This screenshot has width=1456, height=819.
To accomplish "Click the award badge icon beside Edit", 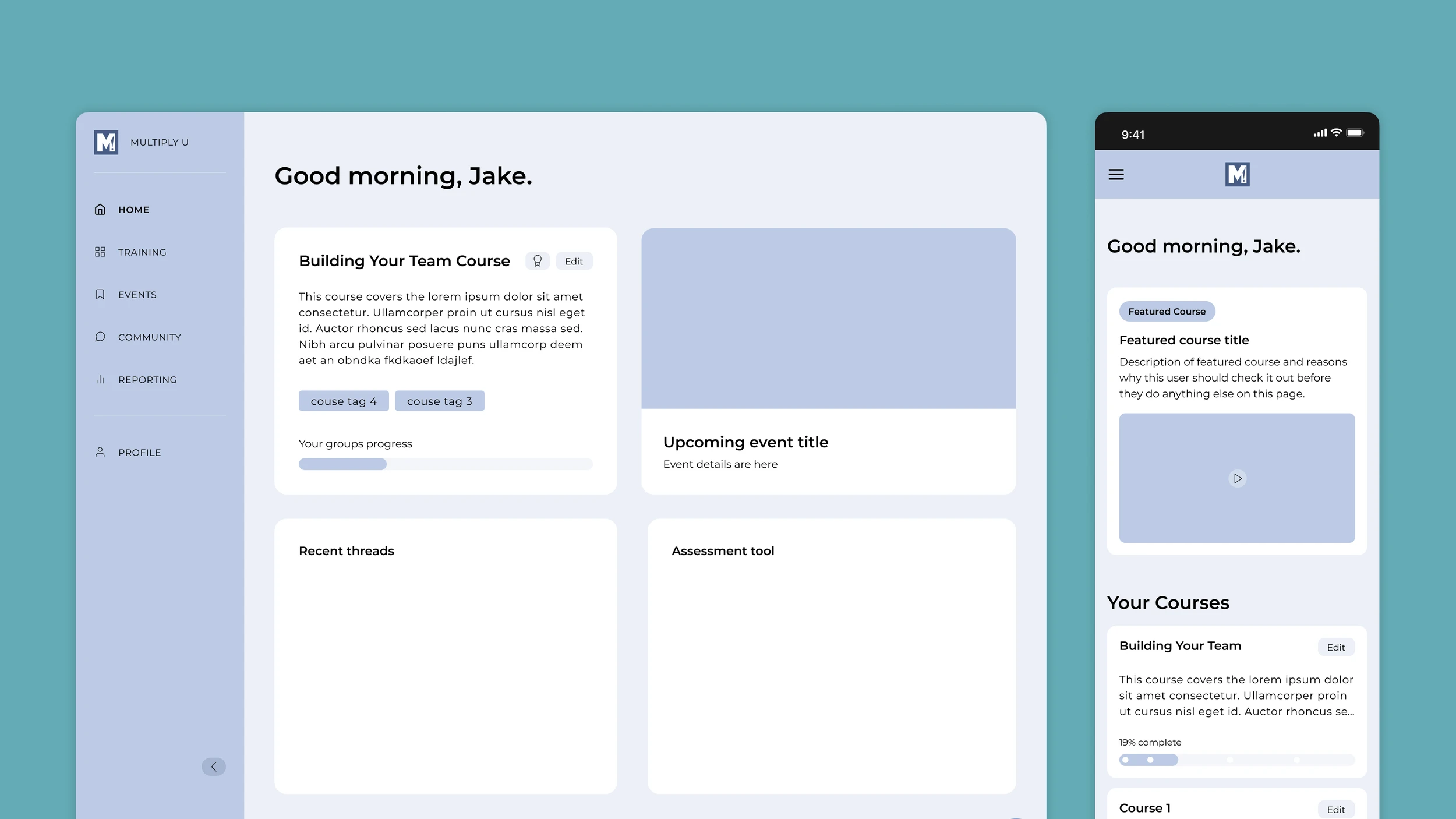I will click(x=537, y=262).
